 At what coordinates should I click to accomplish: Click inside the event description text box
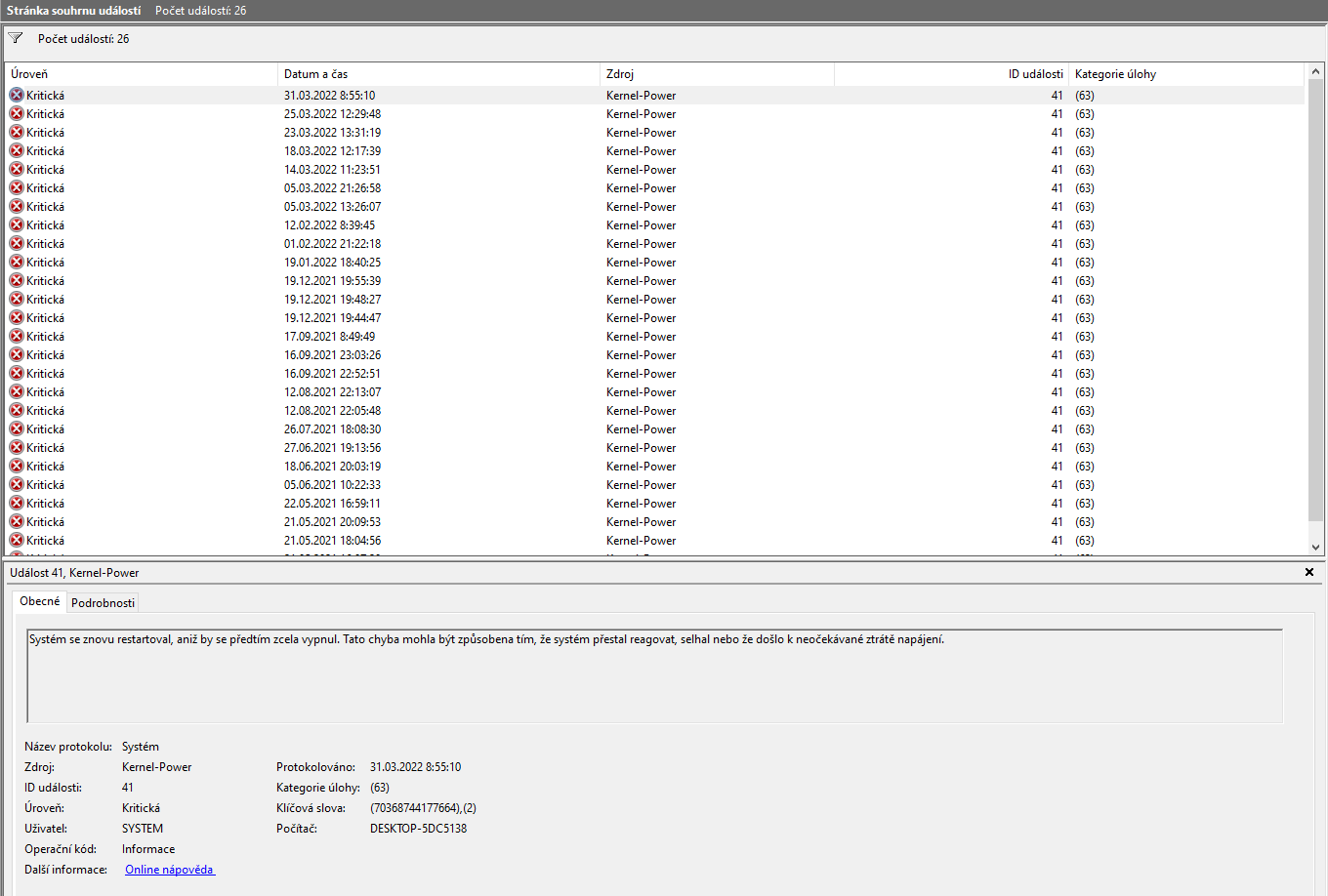654,675
